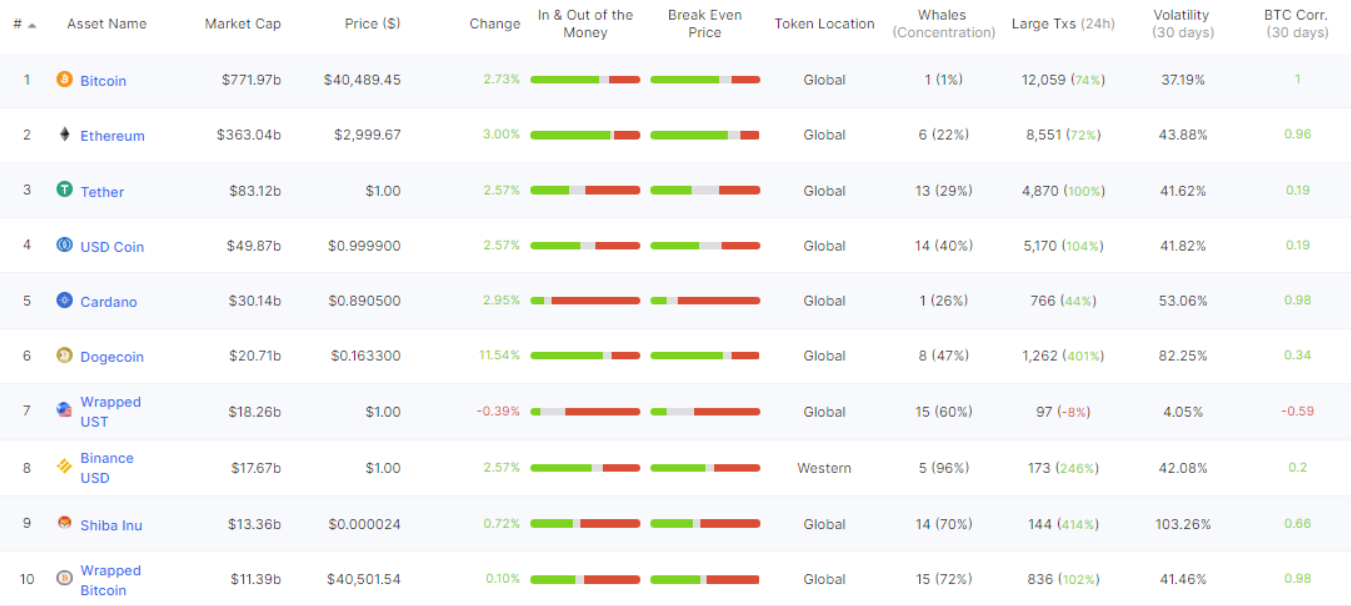Screen dimensions: 1351x606
Task: Click Bitcoin's market cap $771.97b
Action: [251, 80]
